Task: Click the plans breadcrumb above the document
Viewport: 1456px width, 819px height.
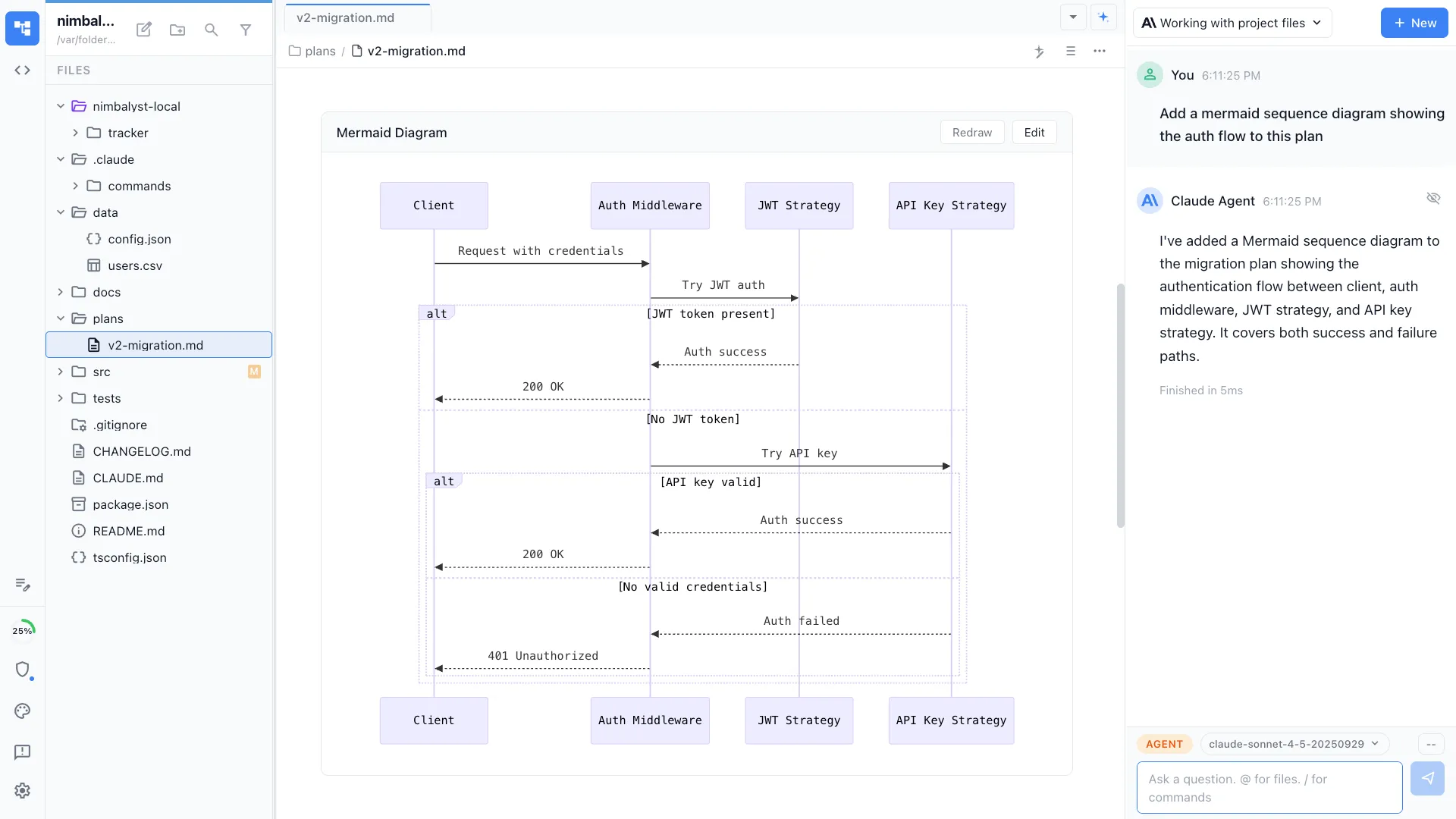Action: [x=319, y=51]
